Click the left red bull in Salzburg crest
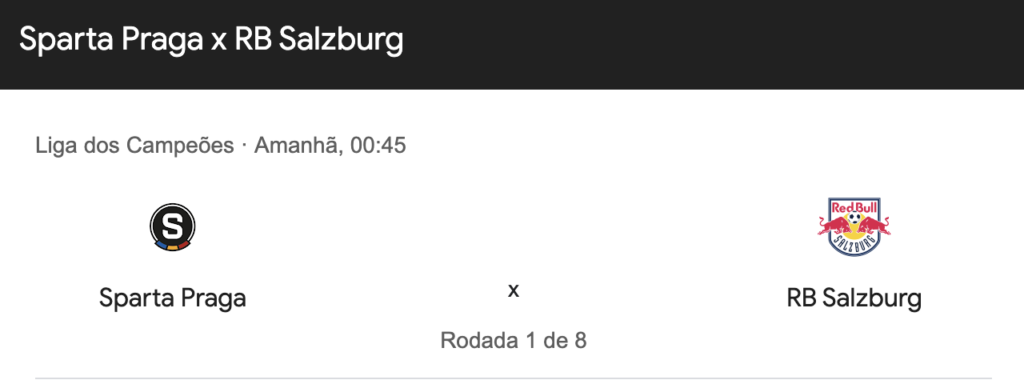1024x384 pixels. [837, 227]
